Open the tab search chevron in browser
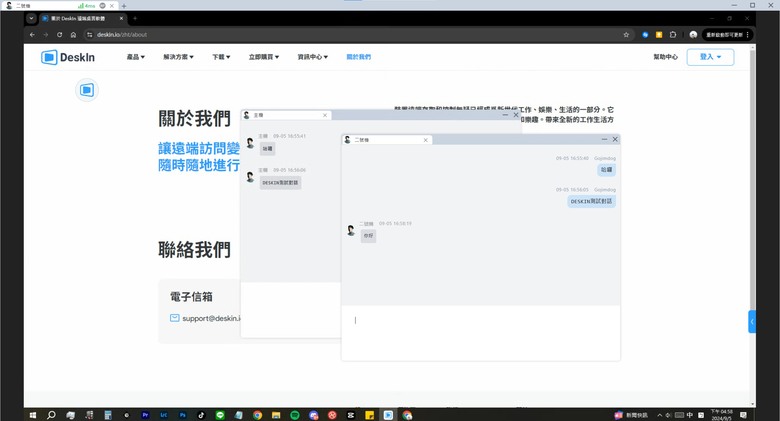The height and width of the screenshot is (421, 780). coord(31,18)
